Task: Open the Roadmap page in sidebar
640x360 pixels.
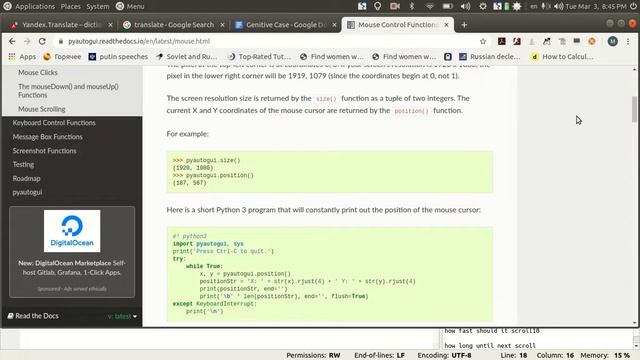Action: click(x=26, y=178)
